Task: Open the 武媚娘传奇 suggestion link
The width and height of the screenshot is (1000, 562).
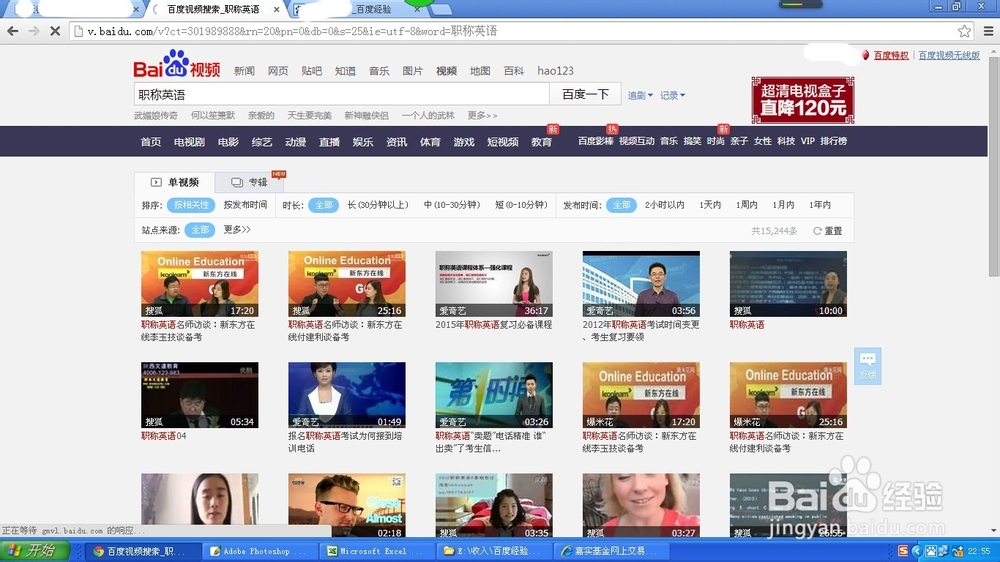Action: click(x=156, y=115)
